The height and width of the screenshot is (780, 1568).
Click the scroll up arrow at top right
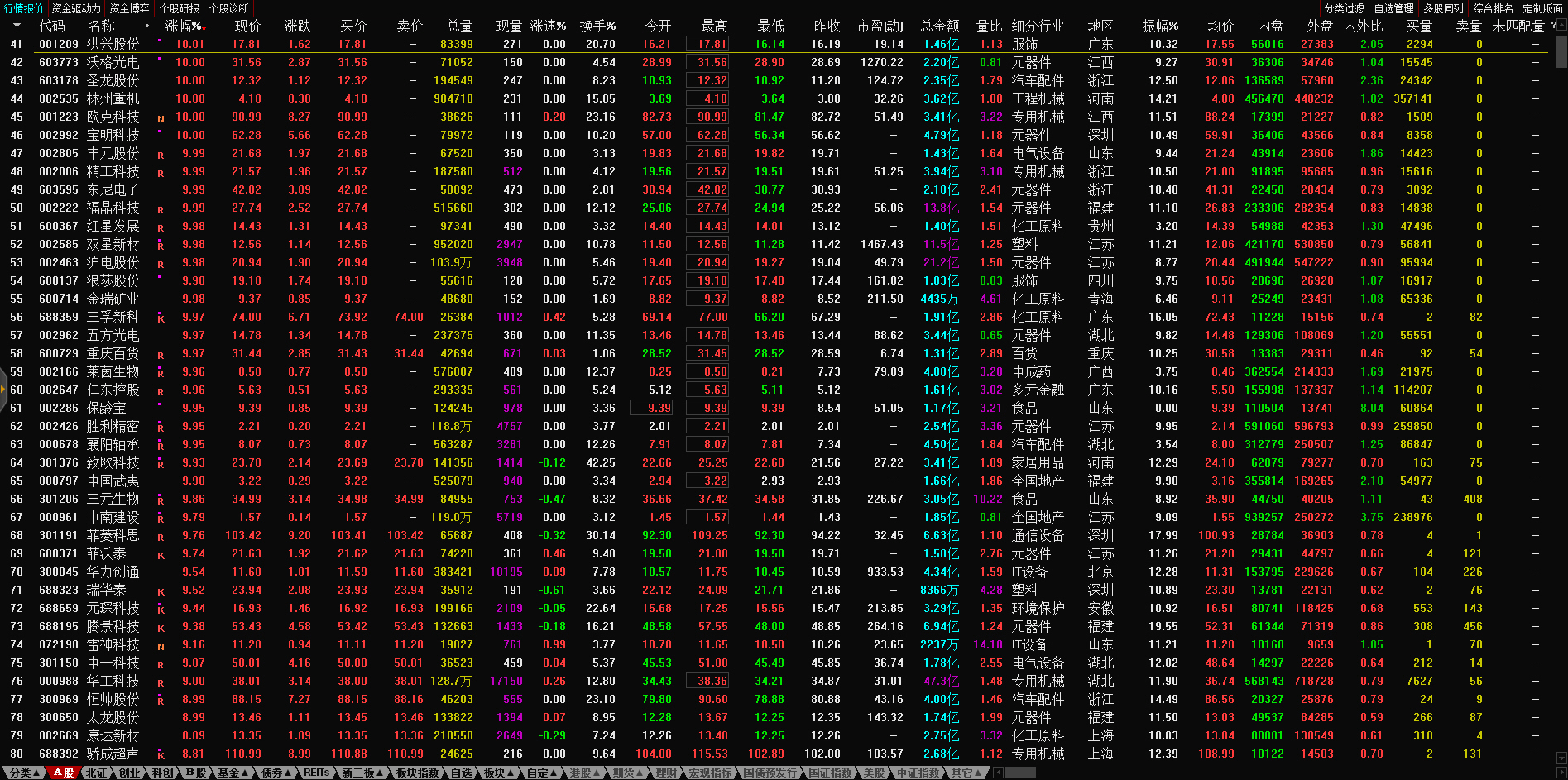pos(1561,26)
